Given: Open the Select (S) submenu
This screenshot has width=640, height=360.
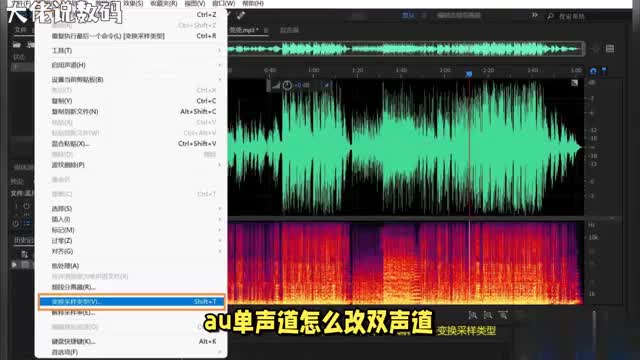Looking at the screenshot, I should [x=131, y=209].
